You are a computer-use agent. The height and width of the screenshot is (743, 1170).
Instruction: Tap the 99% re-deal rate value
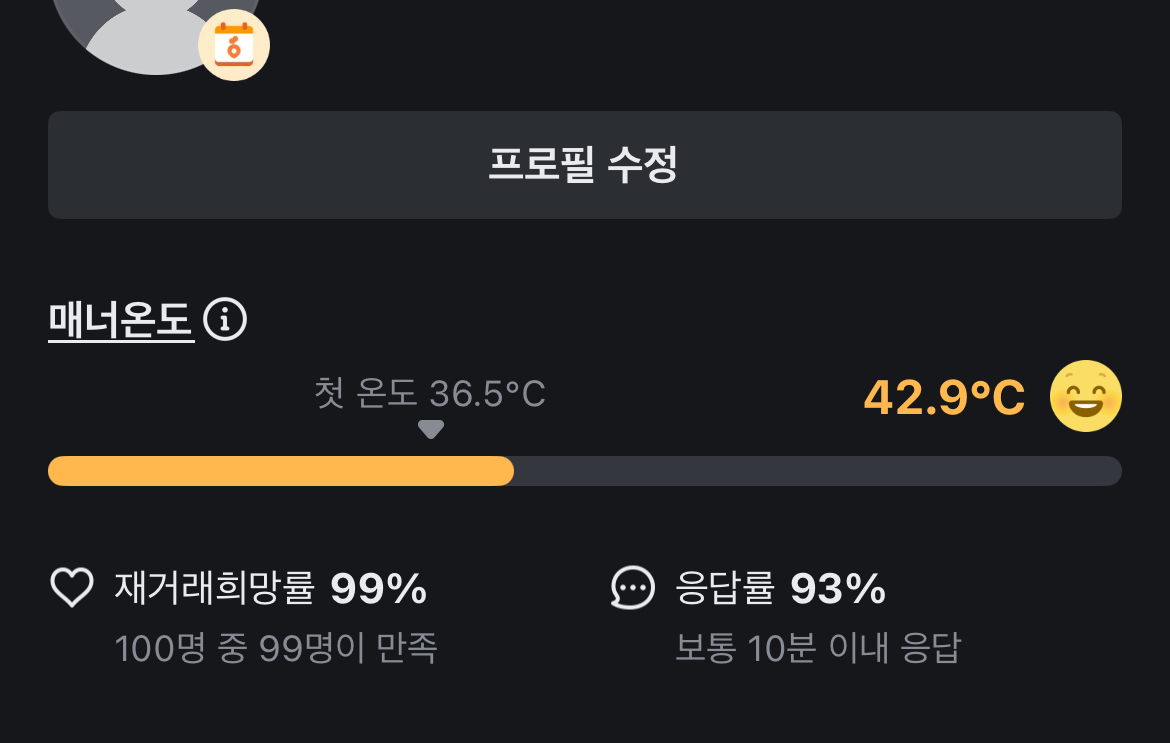[379, 589]
